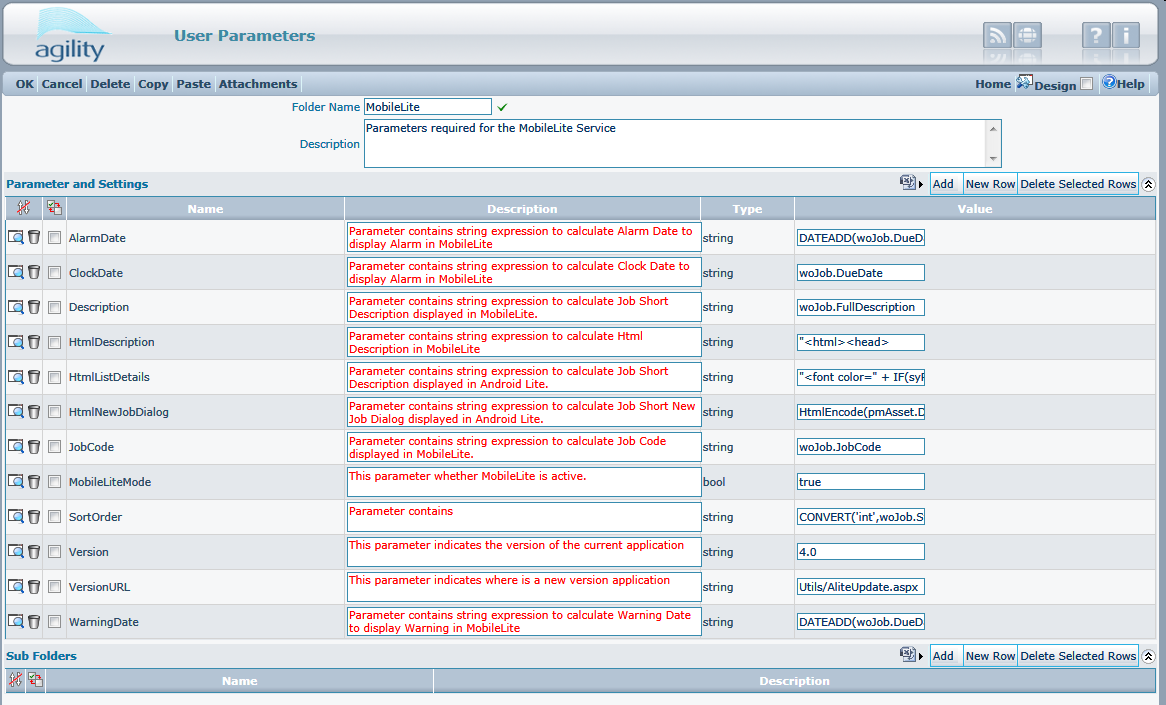Image resolution: width=1166 pixels, height=705 pixels.
Task: Select the VersionURL row checkbox
Action: pyautogui.click(x=55, y=587)
